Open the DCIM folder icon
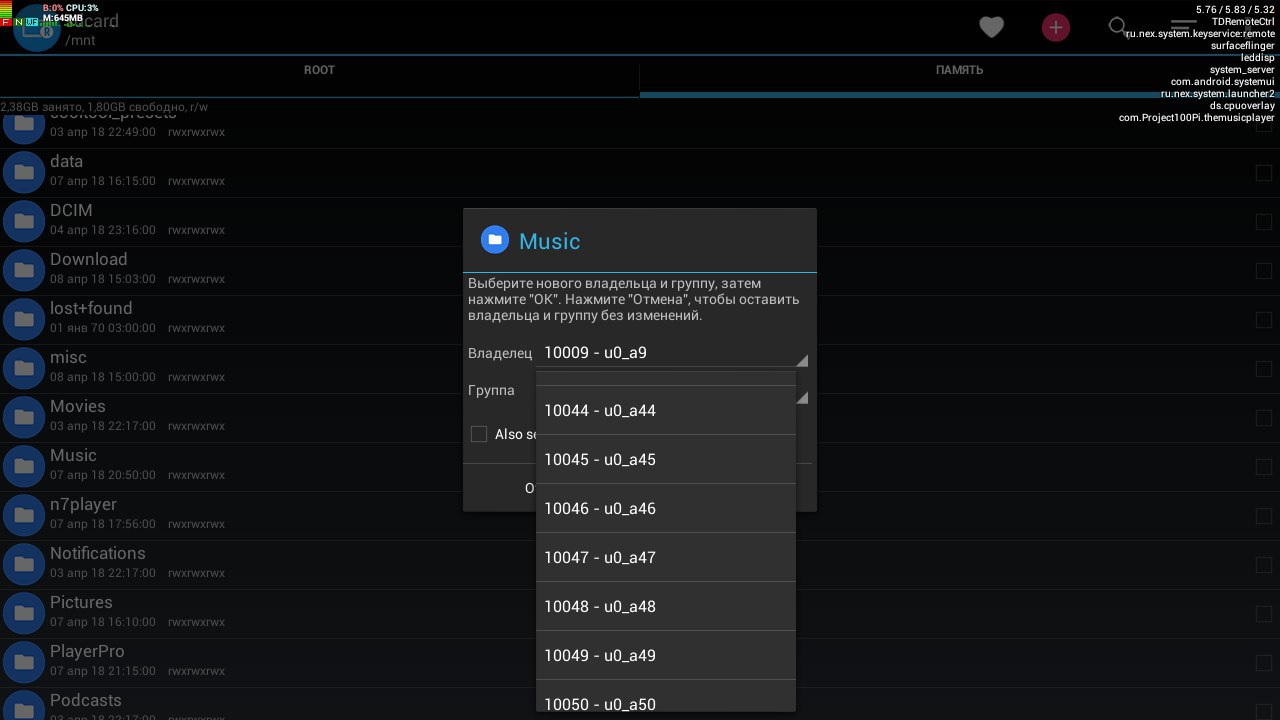 [x=23, y=221]
